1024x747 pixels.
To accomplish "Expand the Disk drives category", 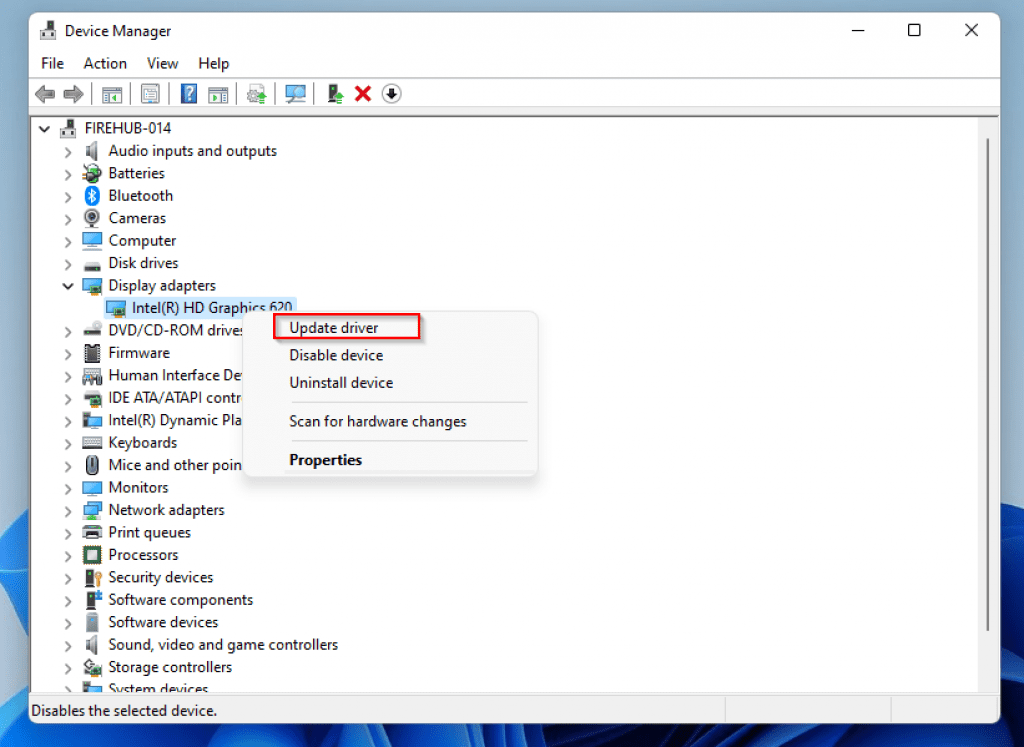I will [x=68, y=264].
